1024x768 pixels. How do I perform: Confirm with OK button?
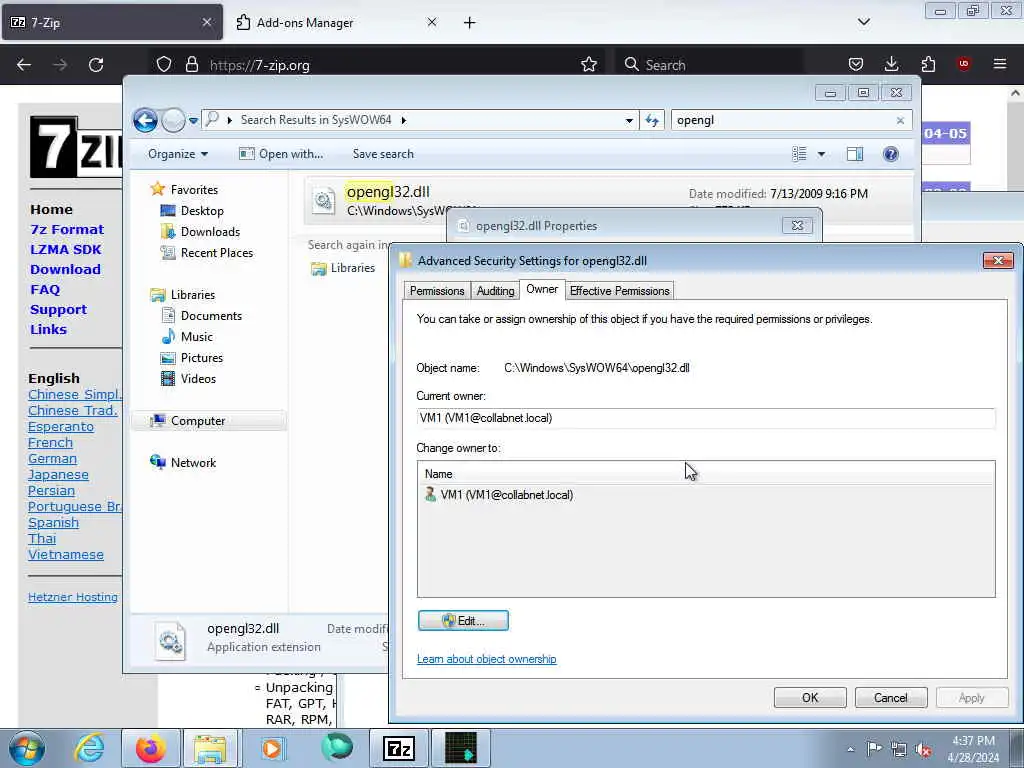tap(810, 698)
